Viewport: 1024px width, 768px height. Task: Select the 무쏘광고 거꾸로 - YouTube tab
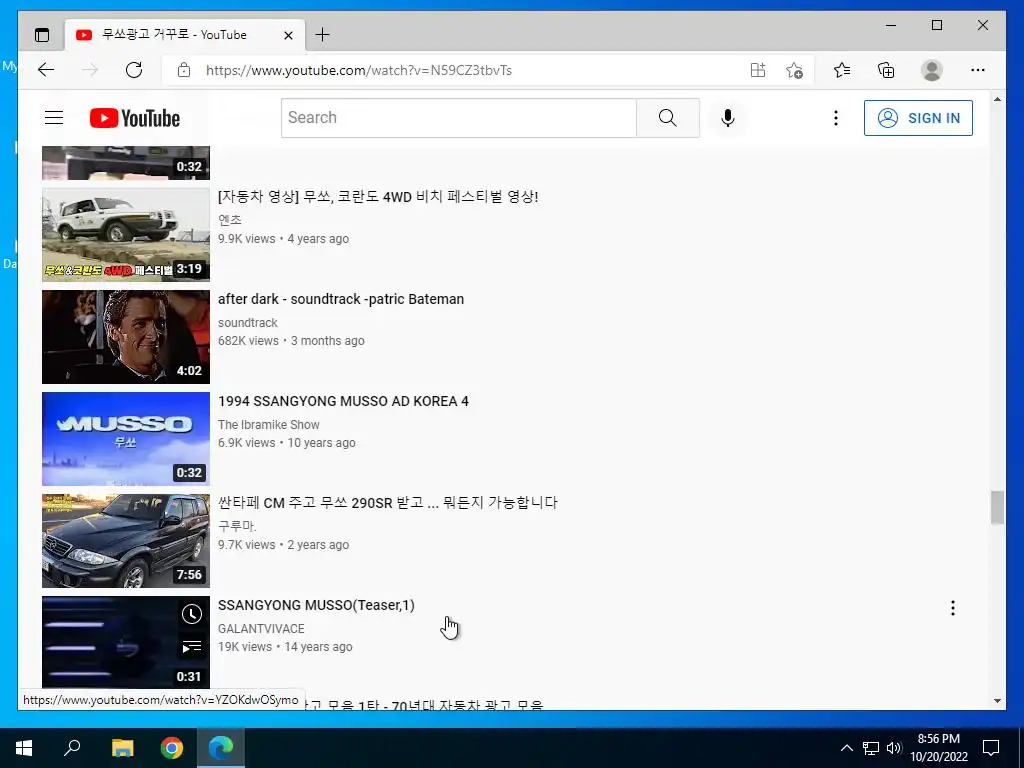185,35
